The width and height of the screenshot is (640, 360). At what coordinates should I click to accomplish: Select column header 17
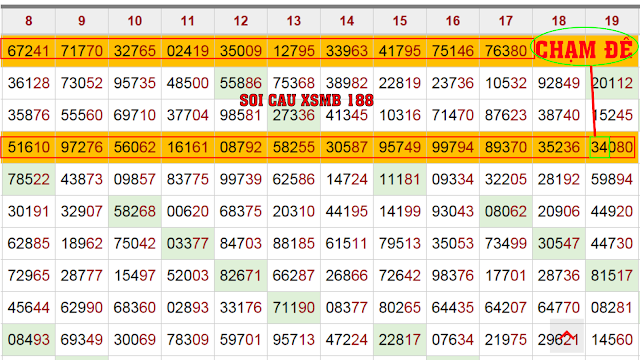(506, 21)
